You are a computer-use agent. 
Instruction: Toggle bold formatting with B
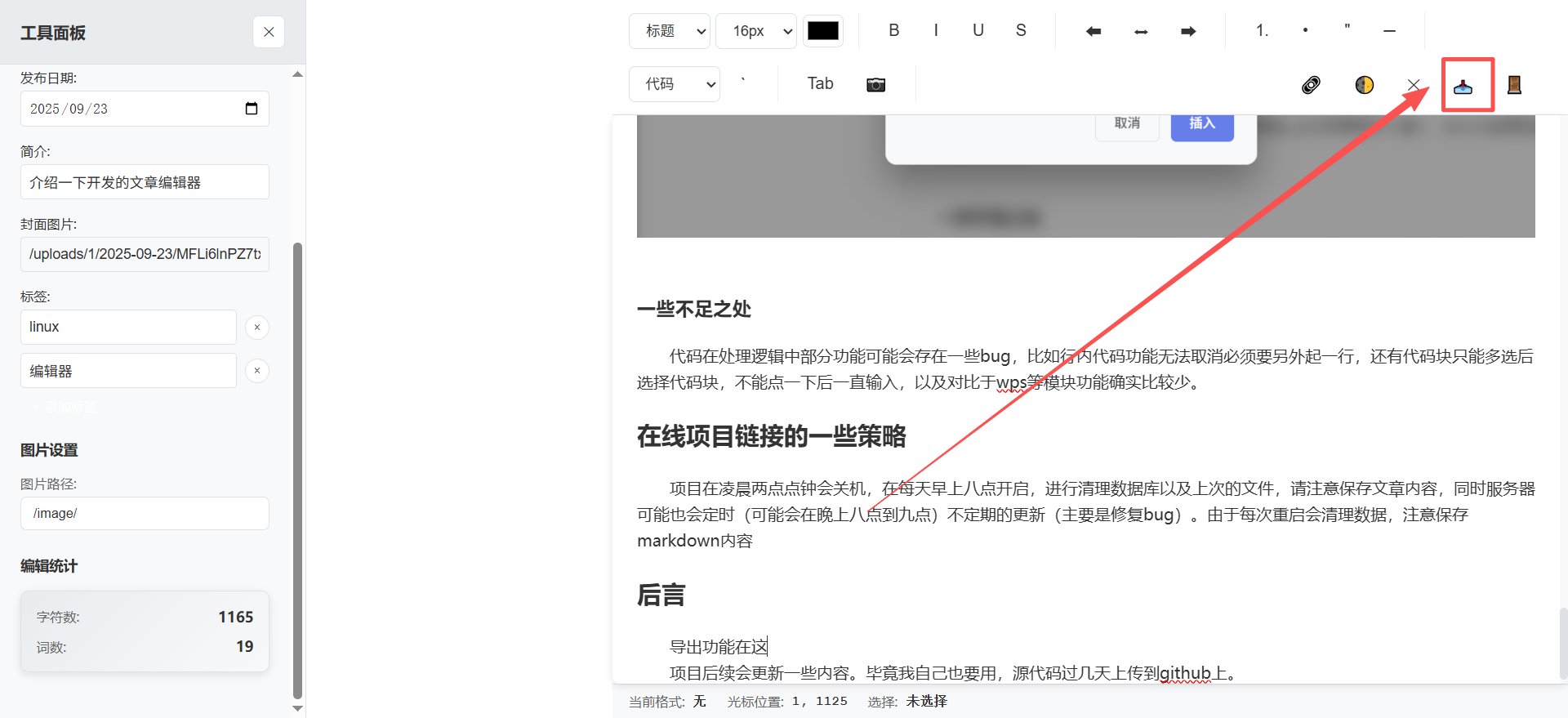click(x=893, y=30)
